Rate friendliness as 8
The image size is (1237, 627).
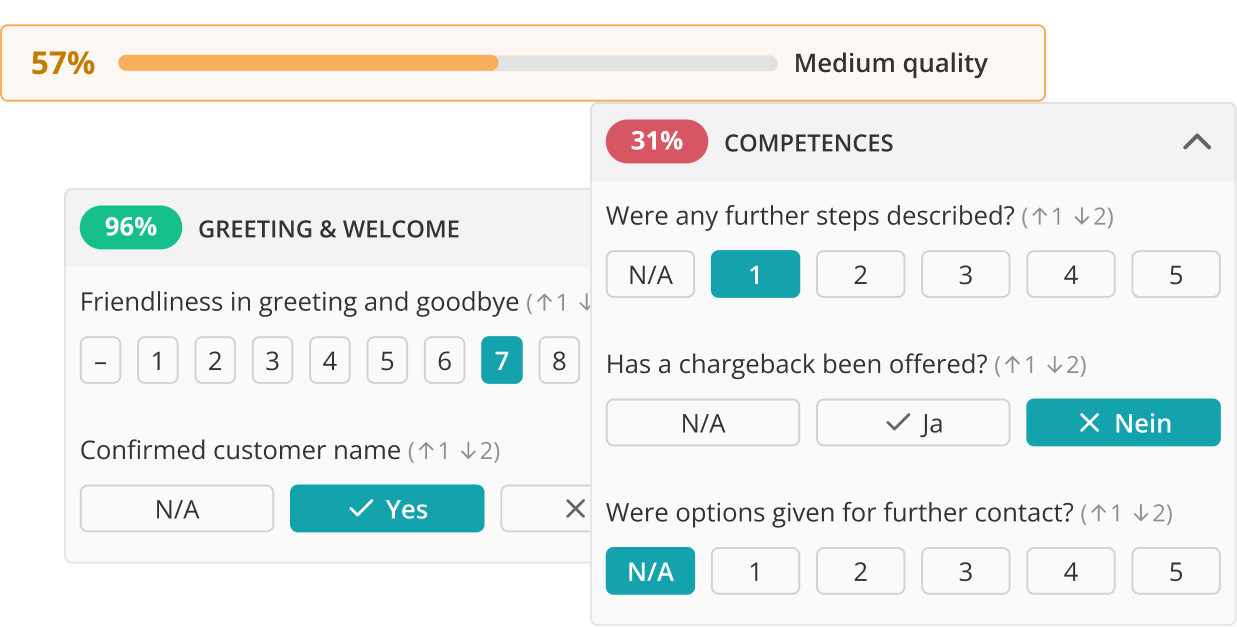(x=559, y=361)
